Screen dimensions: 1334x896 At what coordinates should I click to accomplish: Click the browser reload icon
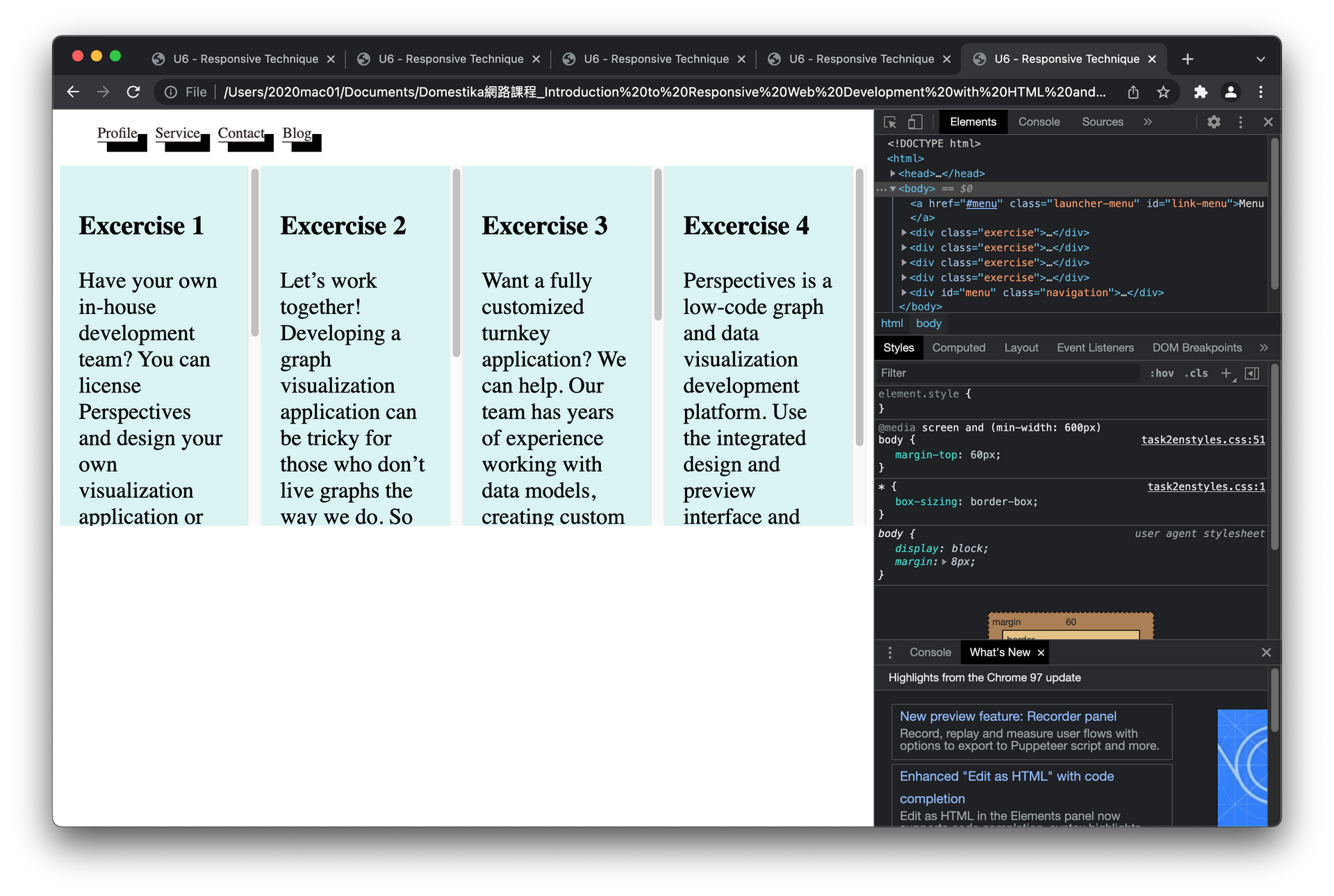133,92
